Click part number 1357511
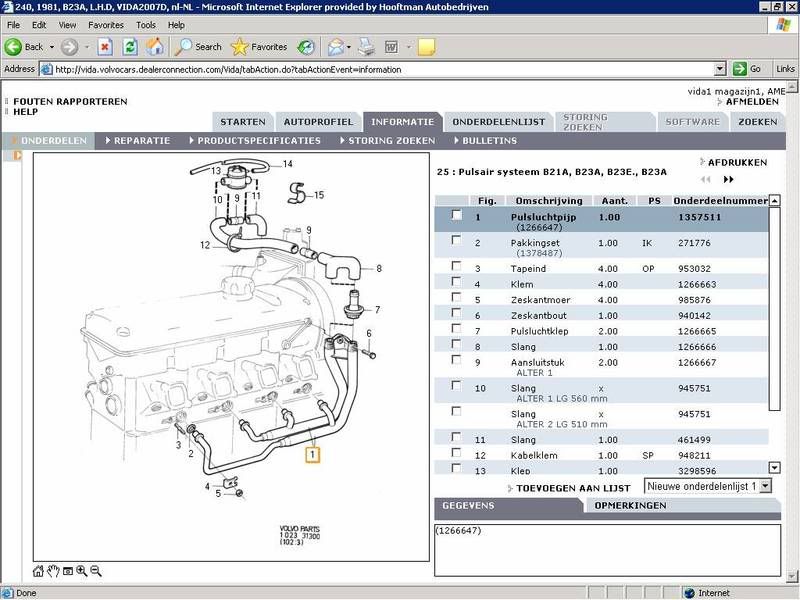Image resolution: width=800 pixels, height=600 pixels. [x=699, y=217]
